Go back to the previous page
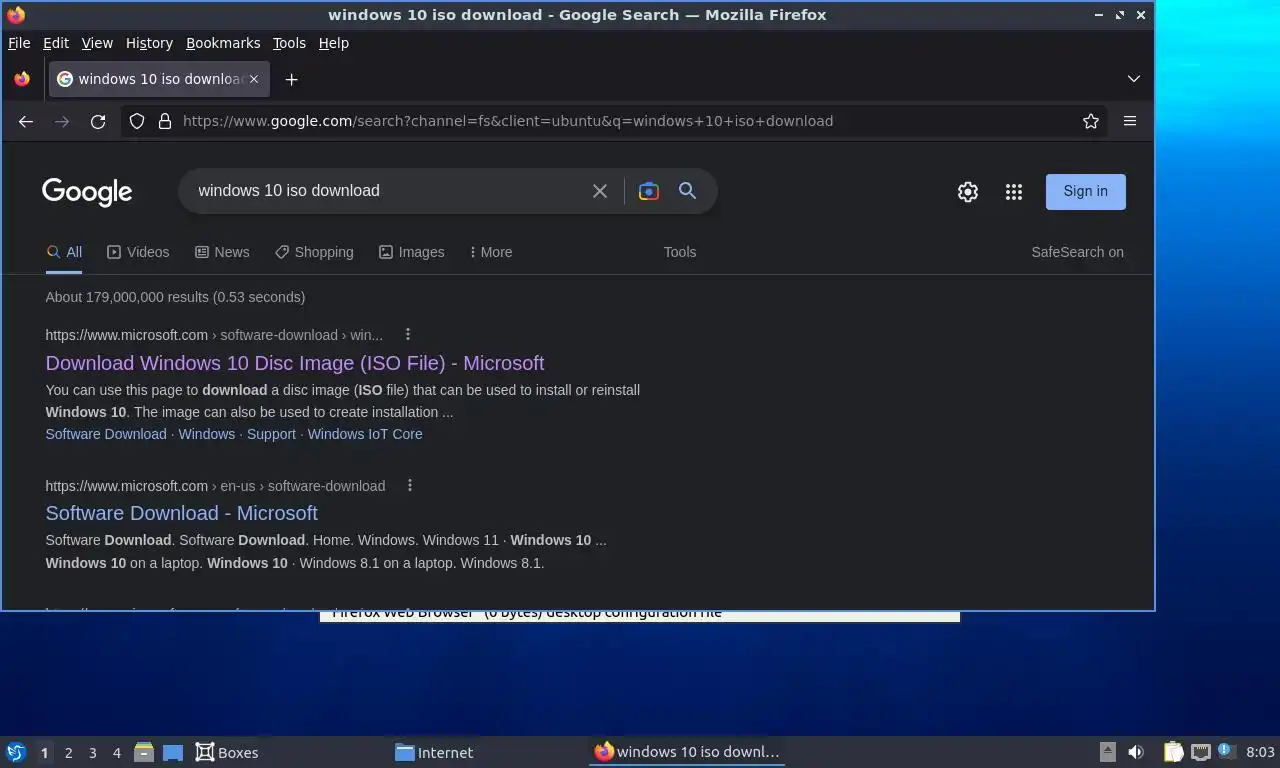The image size is (1280, 768). [26, 121]
